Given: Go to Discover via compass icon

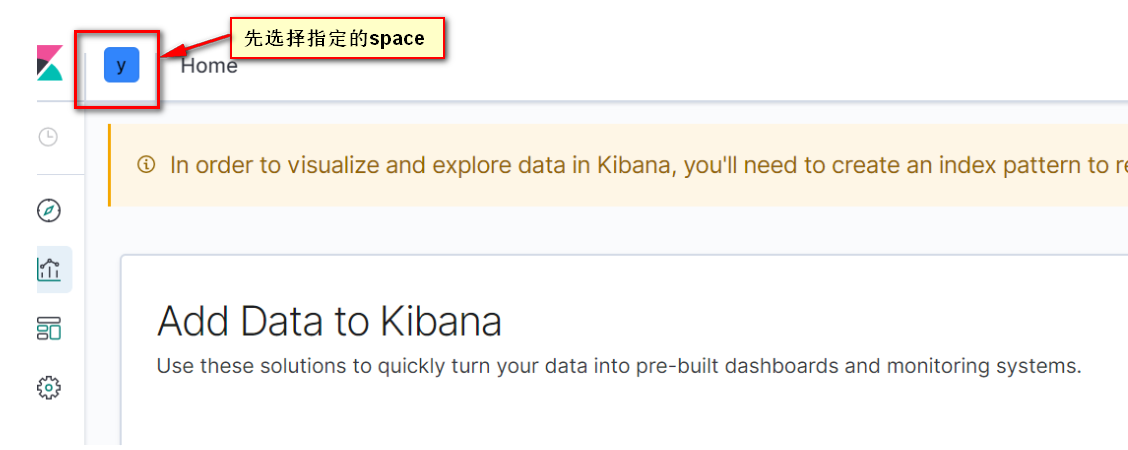Looking at the screenshot, I should 49,211.
